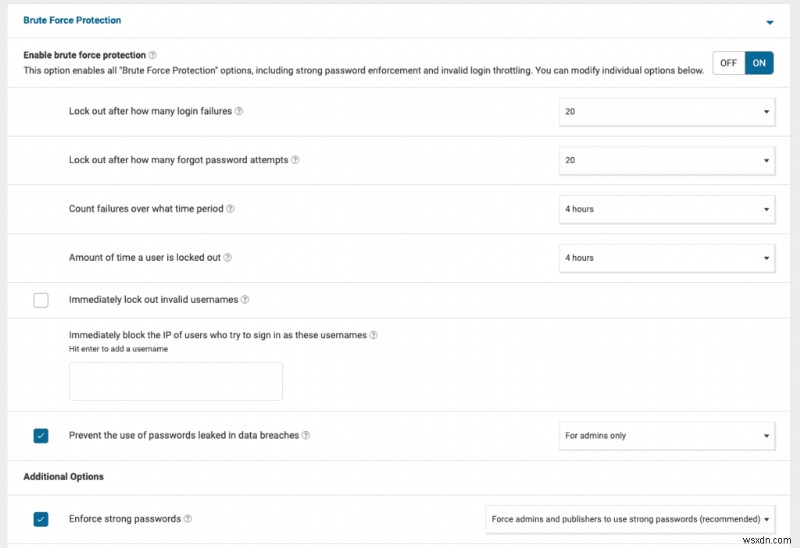Screen dimensions: 800x548
Task: Click help icon next to Enforce strong passwords
Action: 188,519
